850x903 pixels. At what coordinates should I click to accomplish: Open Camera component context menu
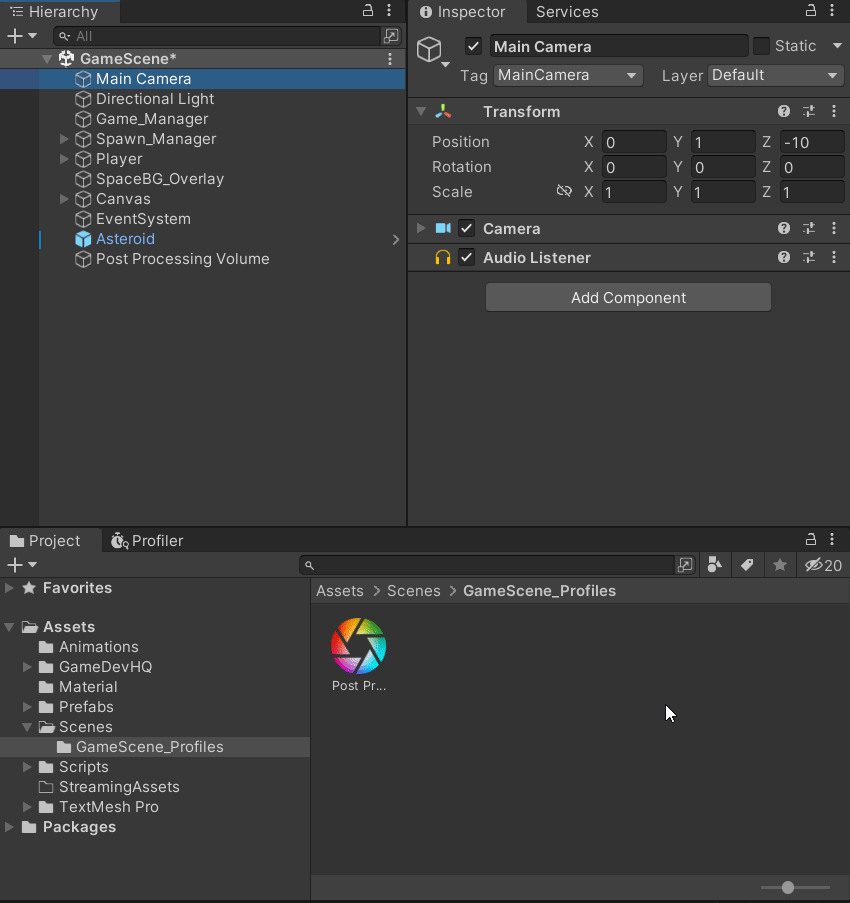[x=834, y=228]
